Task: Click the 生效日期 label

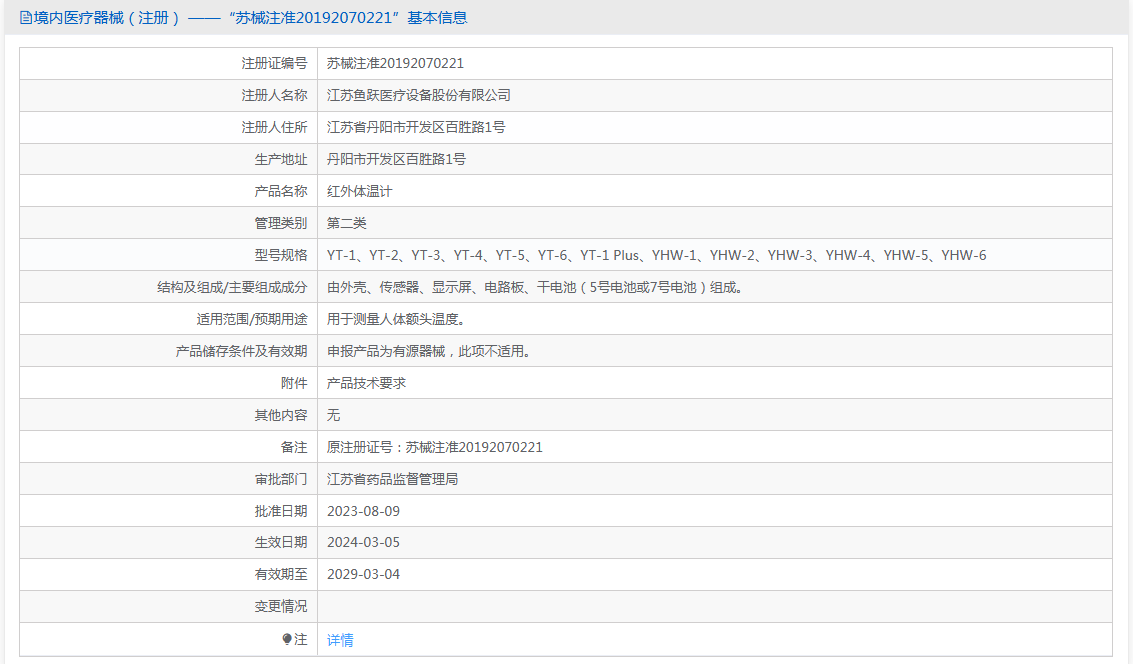Action: (x=281, y=543)
